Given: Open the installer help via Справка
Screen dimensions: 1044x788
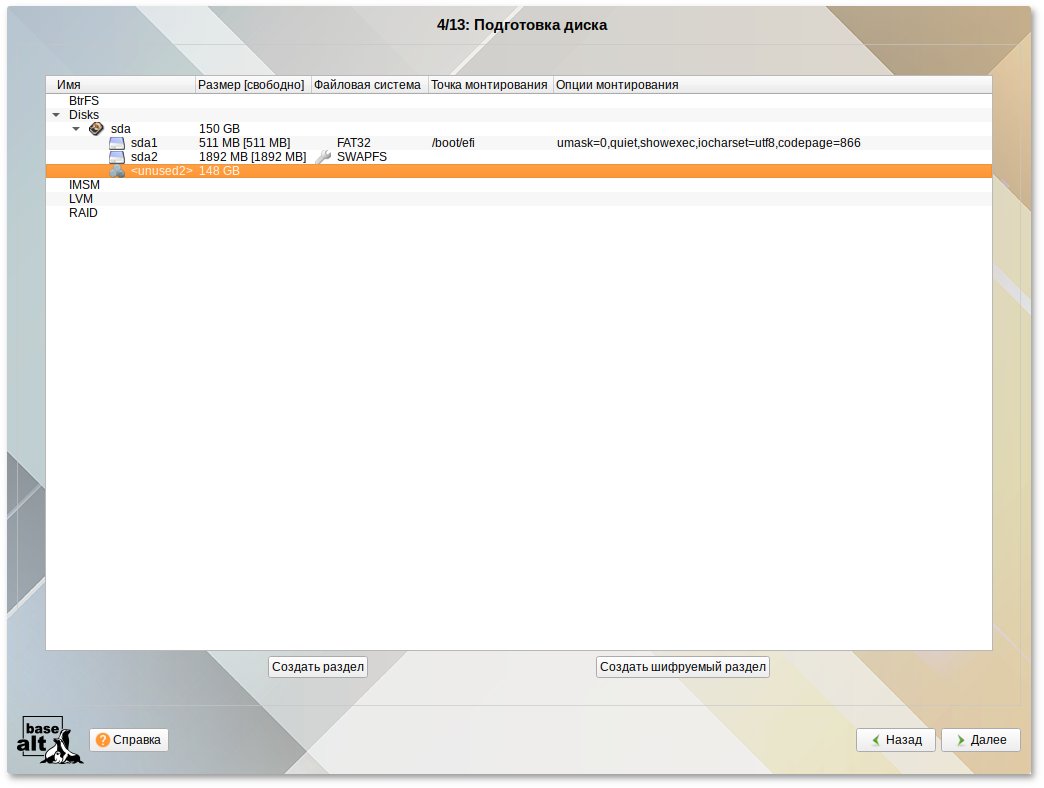Looking at the screenshot, I should coord(128,740).
